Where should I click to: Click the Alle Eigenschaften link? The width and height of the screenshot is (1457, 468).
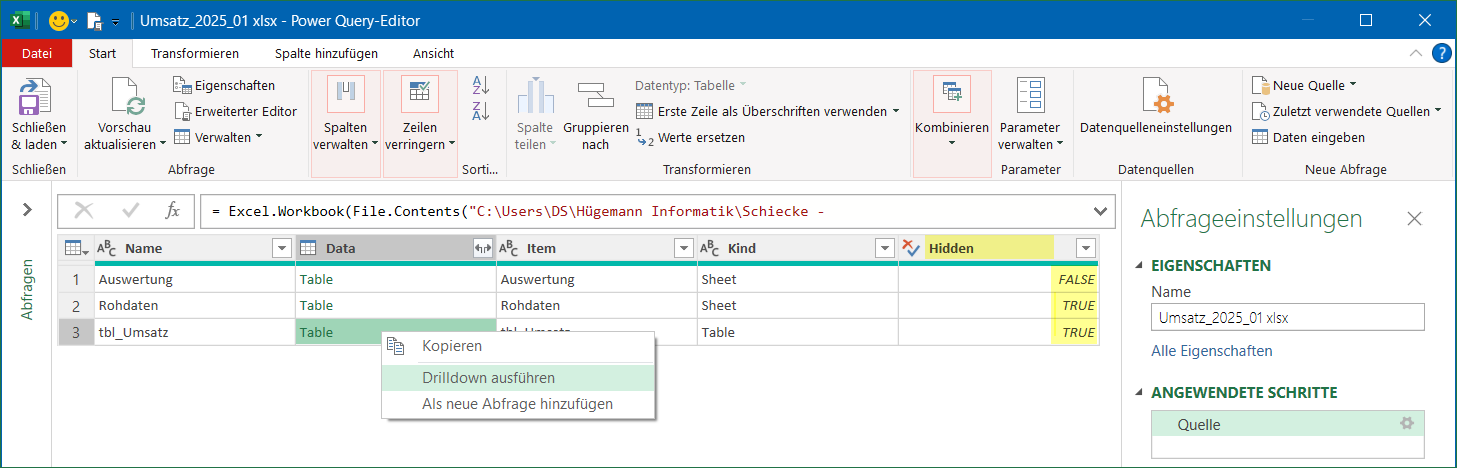click(x=1211, y=351)
